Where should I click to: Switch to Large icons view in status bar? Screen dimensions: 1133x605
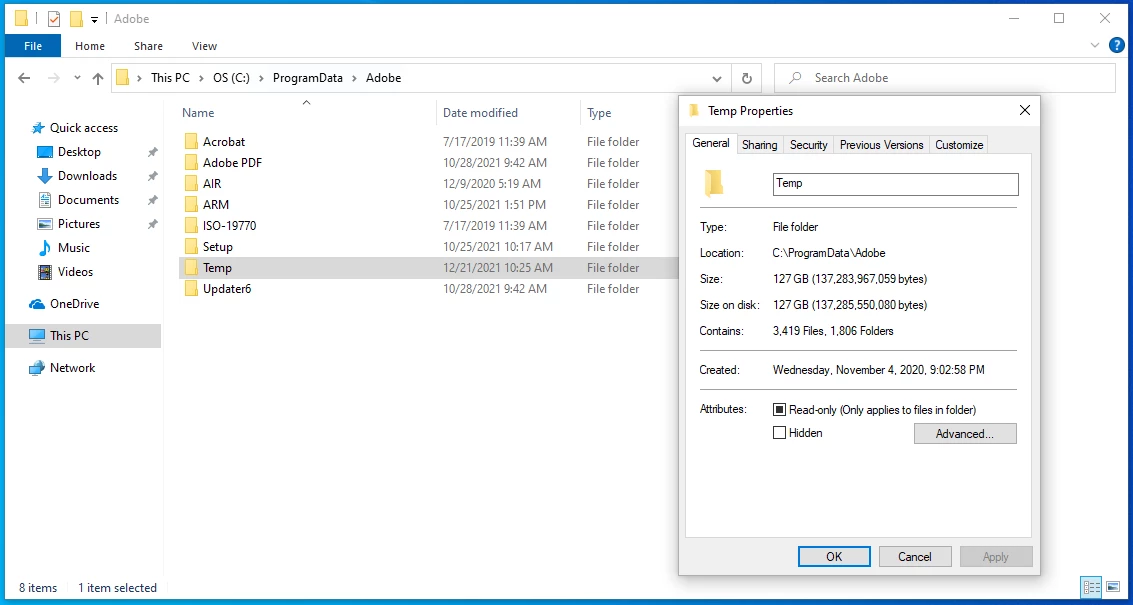(x=1115, y=587)
